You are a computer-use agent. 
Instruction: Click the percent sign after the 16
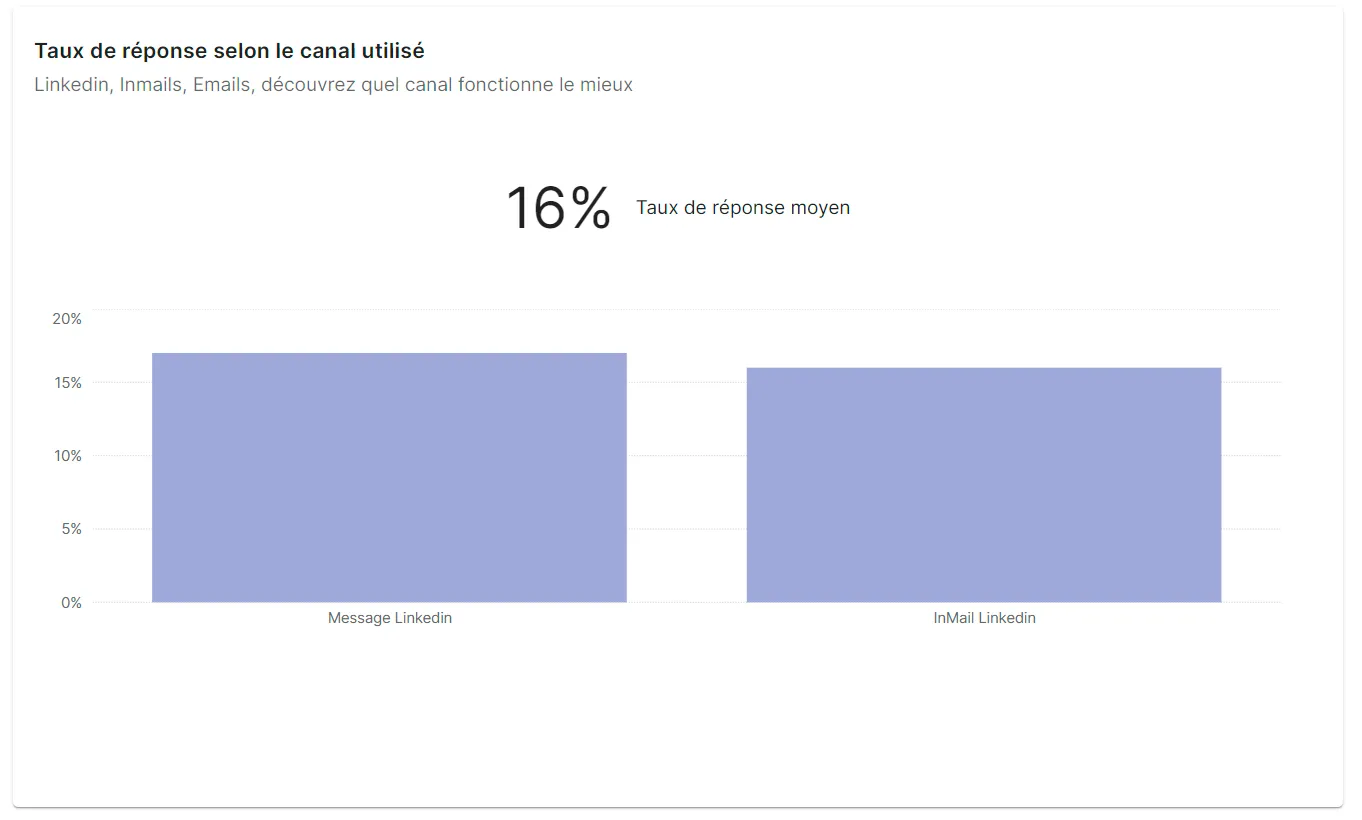coord(591,208)
